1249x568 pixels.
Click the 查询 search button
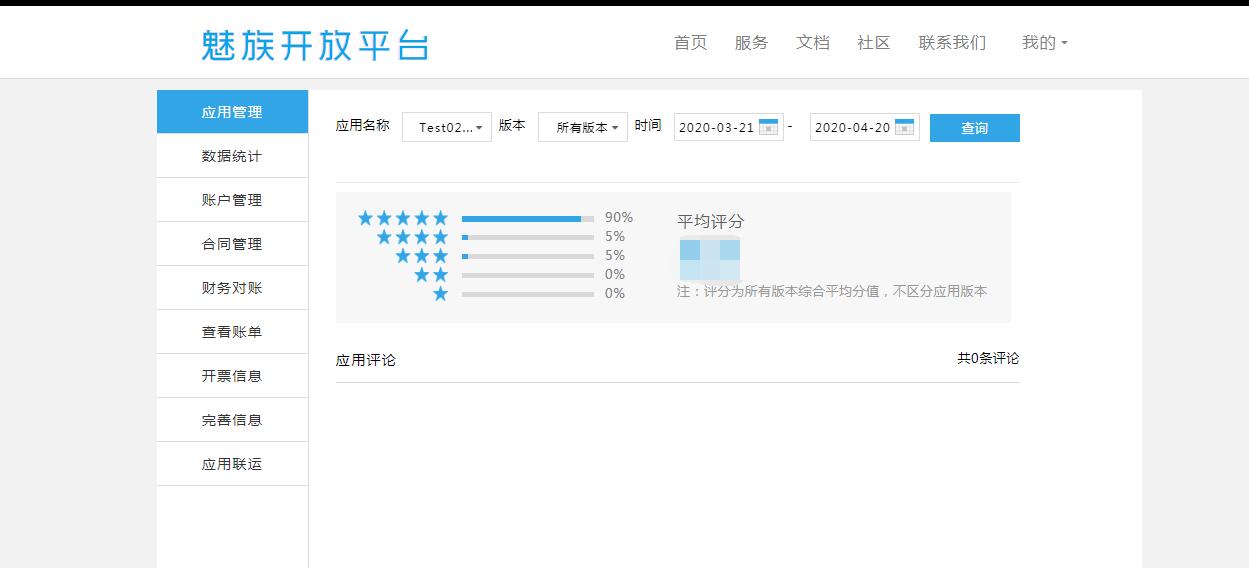975,128
